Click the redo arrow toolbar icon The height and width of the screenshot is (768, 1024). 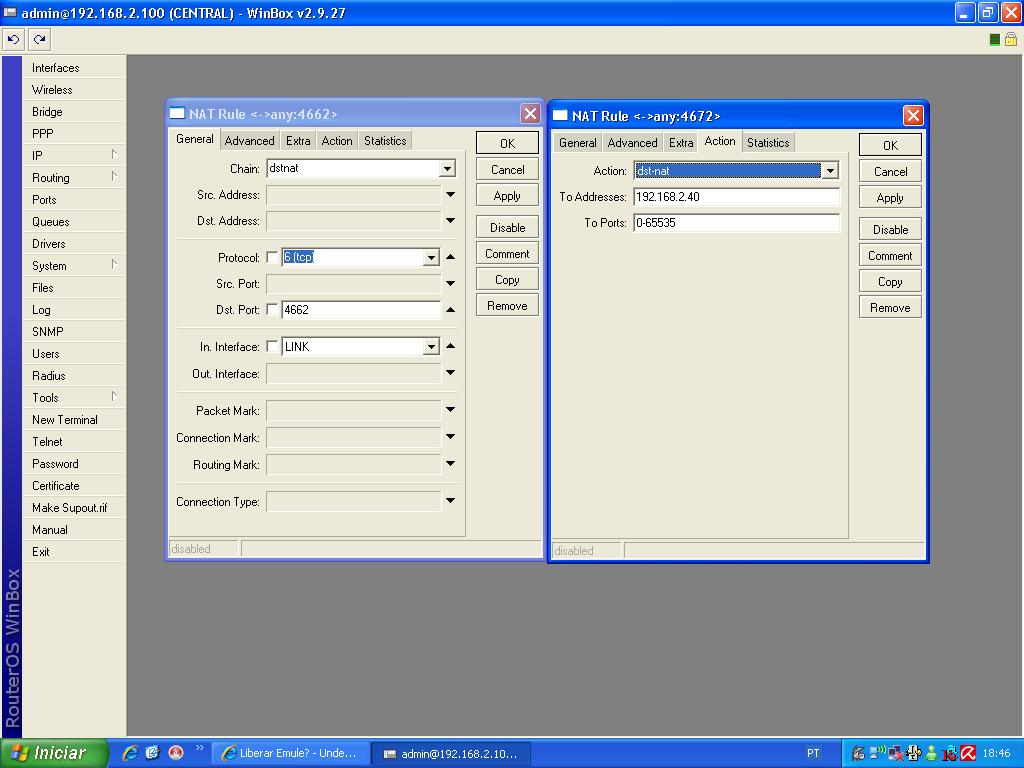tap(40, 39)
